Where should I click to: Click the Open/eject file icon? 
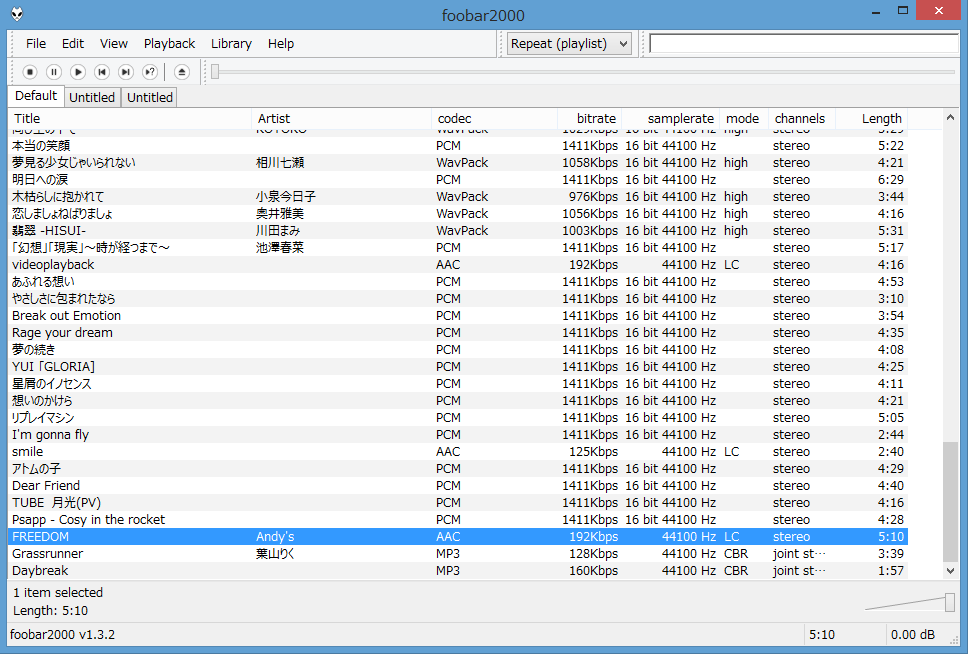(x=182, y=72)
